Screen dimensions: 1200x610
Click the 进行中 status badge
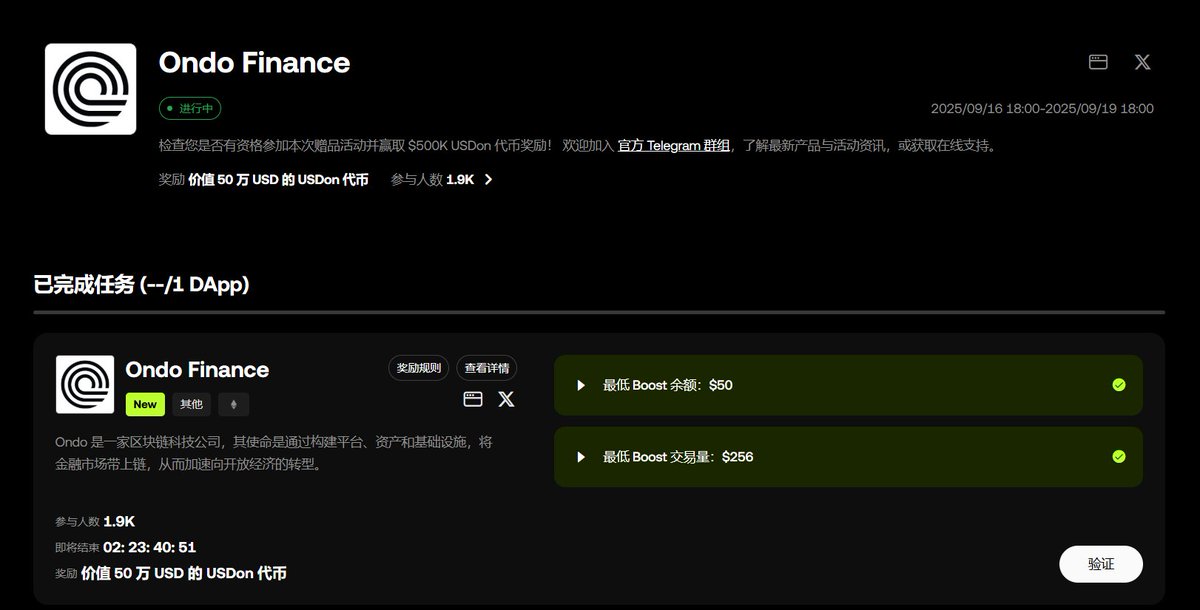click(x=190, y=108)
